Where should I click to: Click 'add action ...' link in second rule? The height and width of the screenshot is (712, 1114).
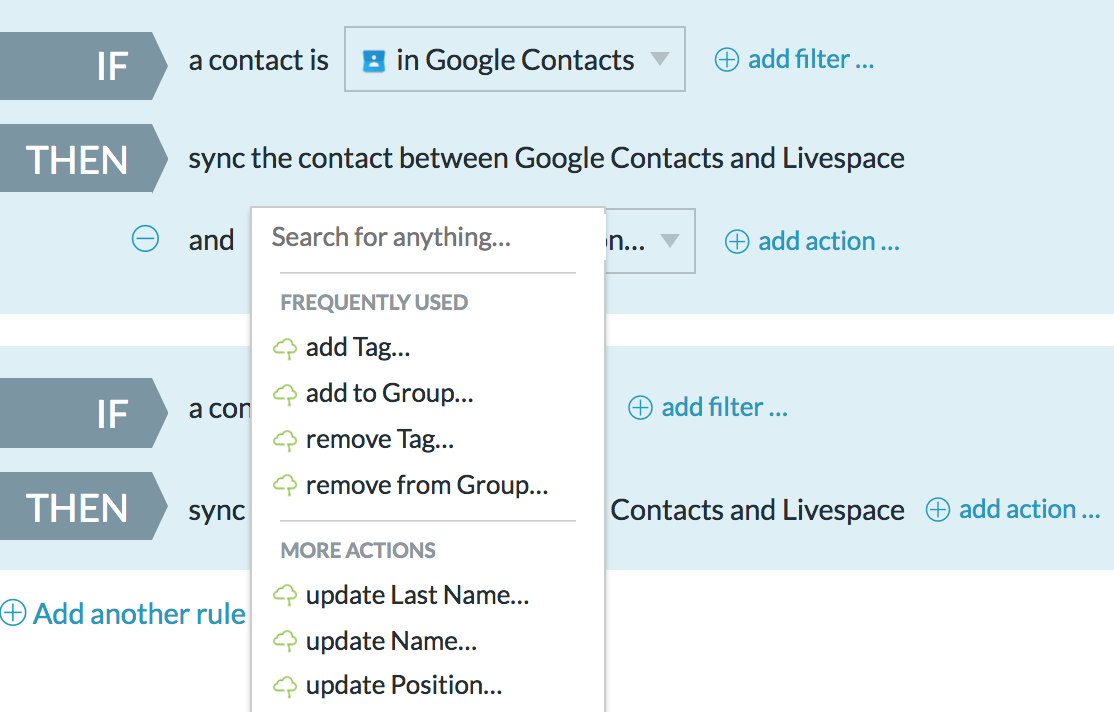(1030, 509)
